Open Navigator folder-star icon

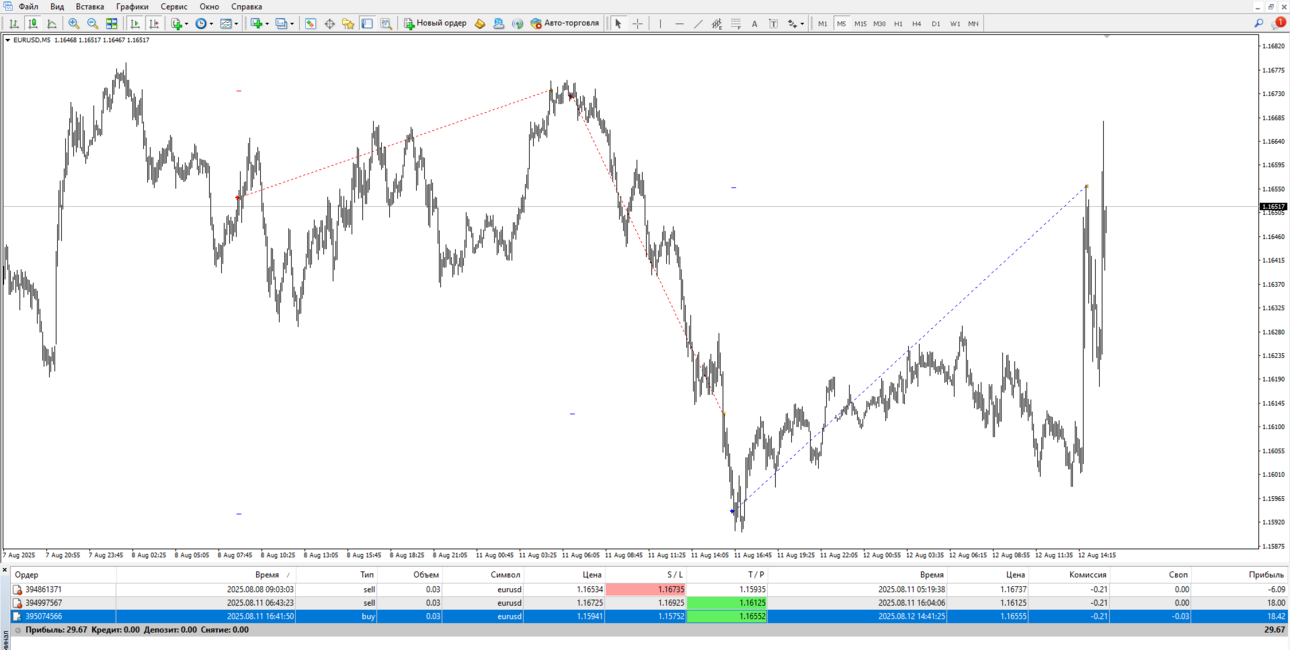coord(348,23)
